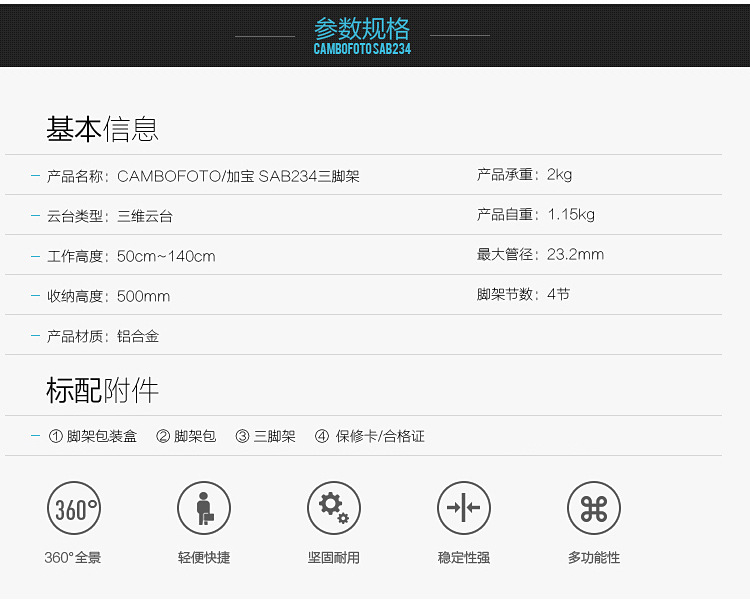Click accessory ④ 保修卡/合格证
The height and width of the screenshot is (600, 750).
click(370, 436)
